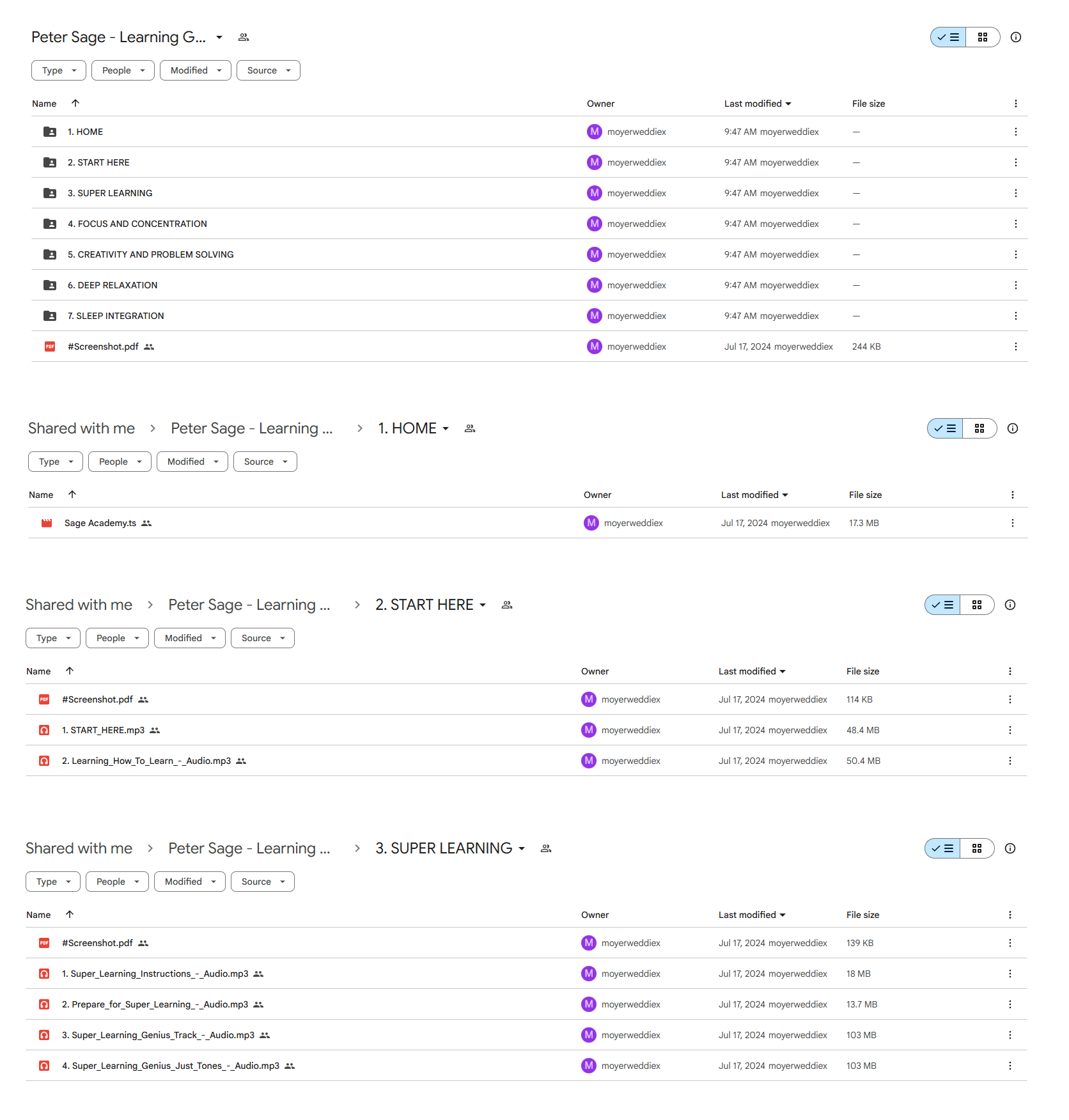Open info panel in 3. SUPER LEARNING section
The width and height of the screenshot is (1069, 1120).
tap(1010, 848)
